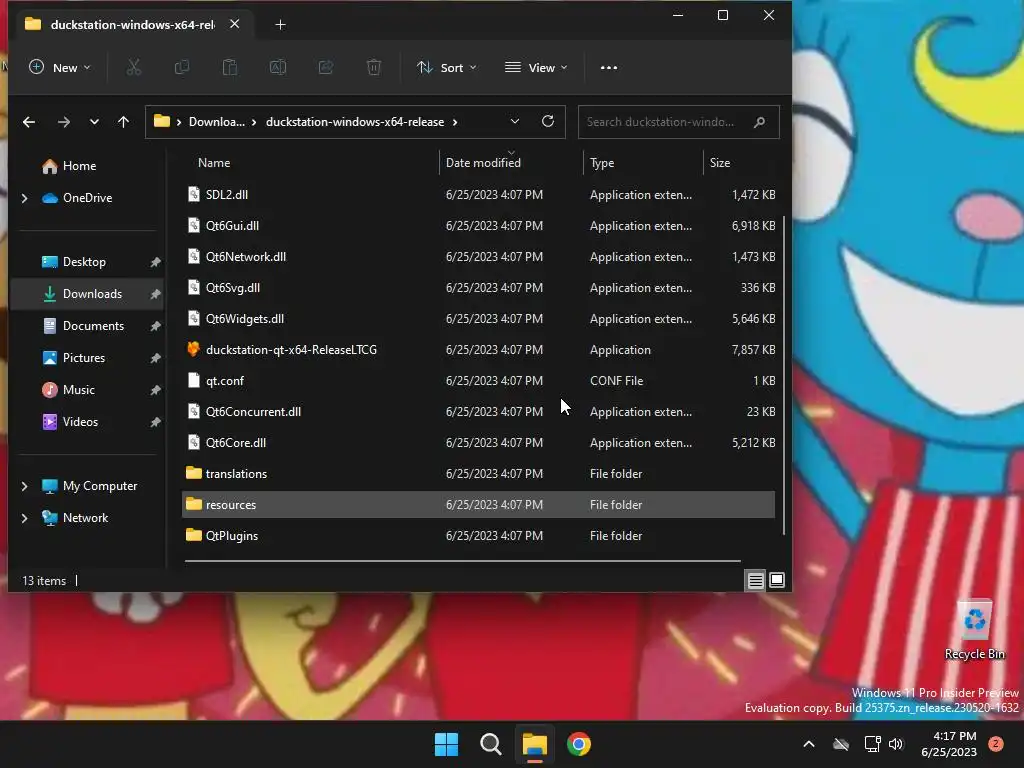This screenshot has width=1024, height=768.
Task: Open Documents in the sidebar
Action: [x=93, y=326]
